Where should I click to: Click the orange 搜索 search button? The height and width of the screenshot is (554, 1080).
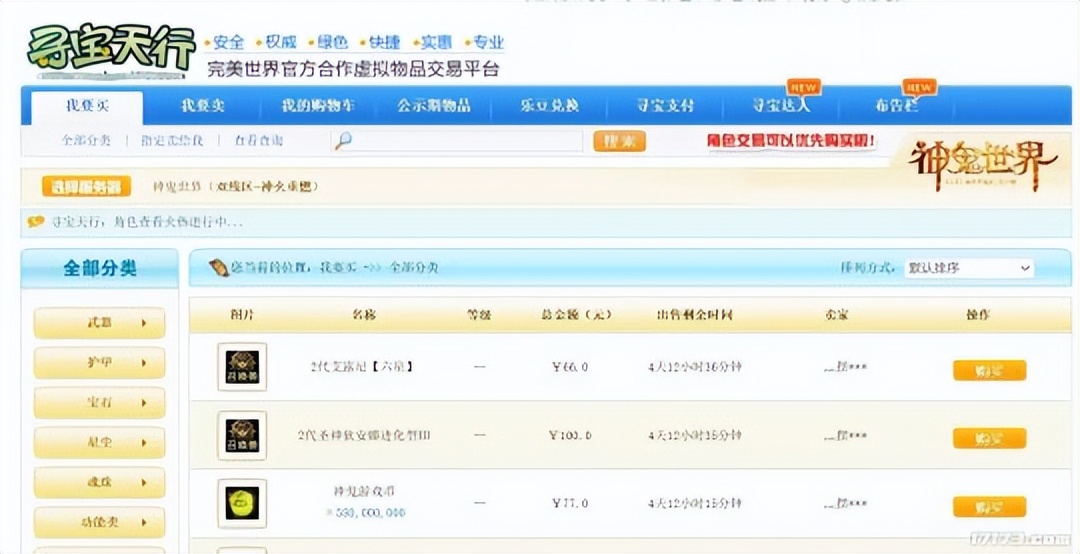click(619, 141)
